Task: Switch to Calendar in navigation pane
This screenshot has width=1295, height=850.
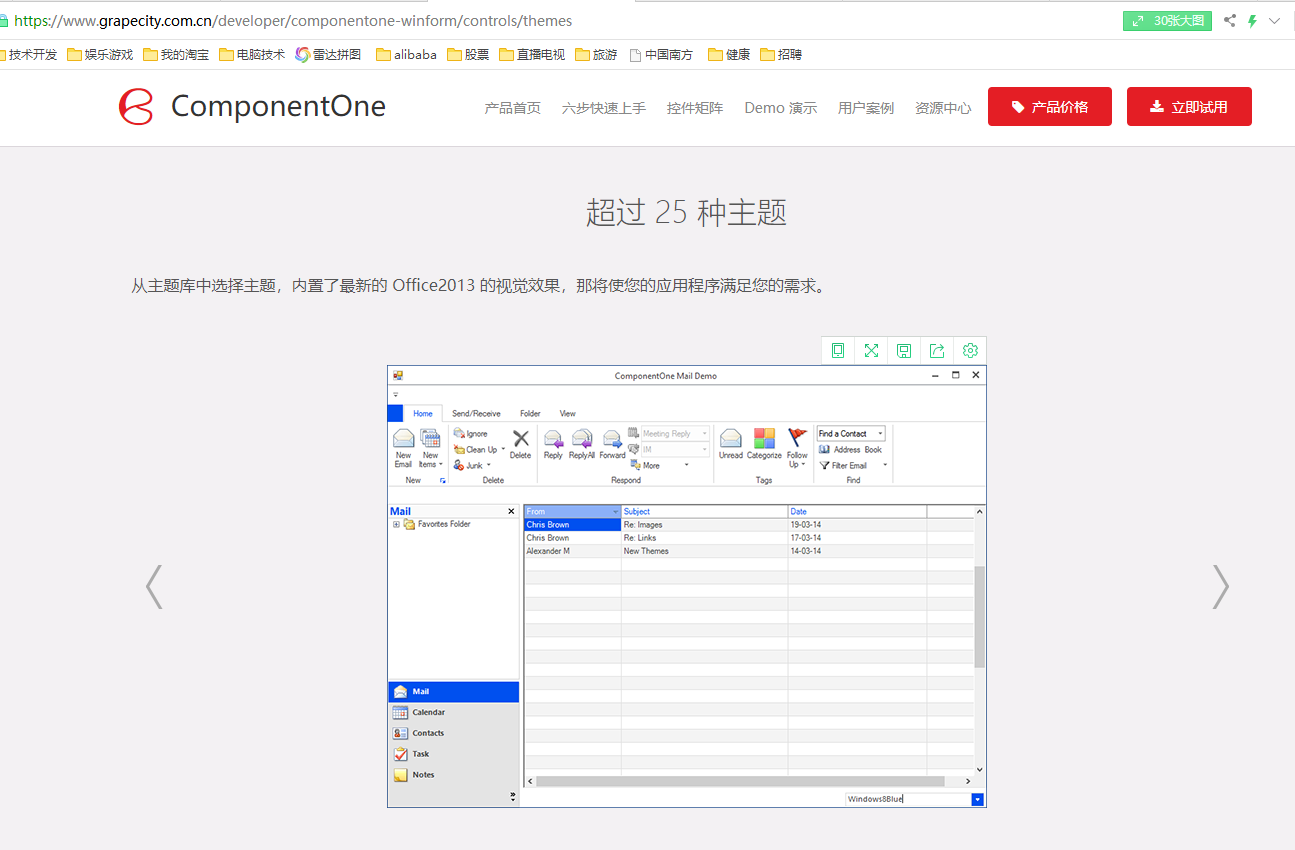Action: (x=454, y=712)
